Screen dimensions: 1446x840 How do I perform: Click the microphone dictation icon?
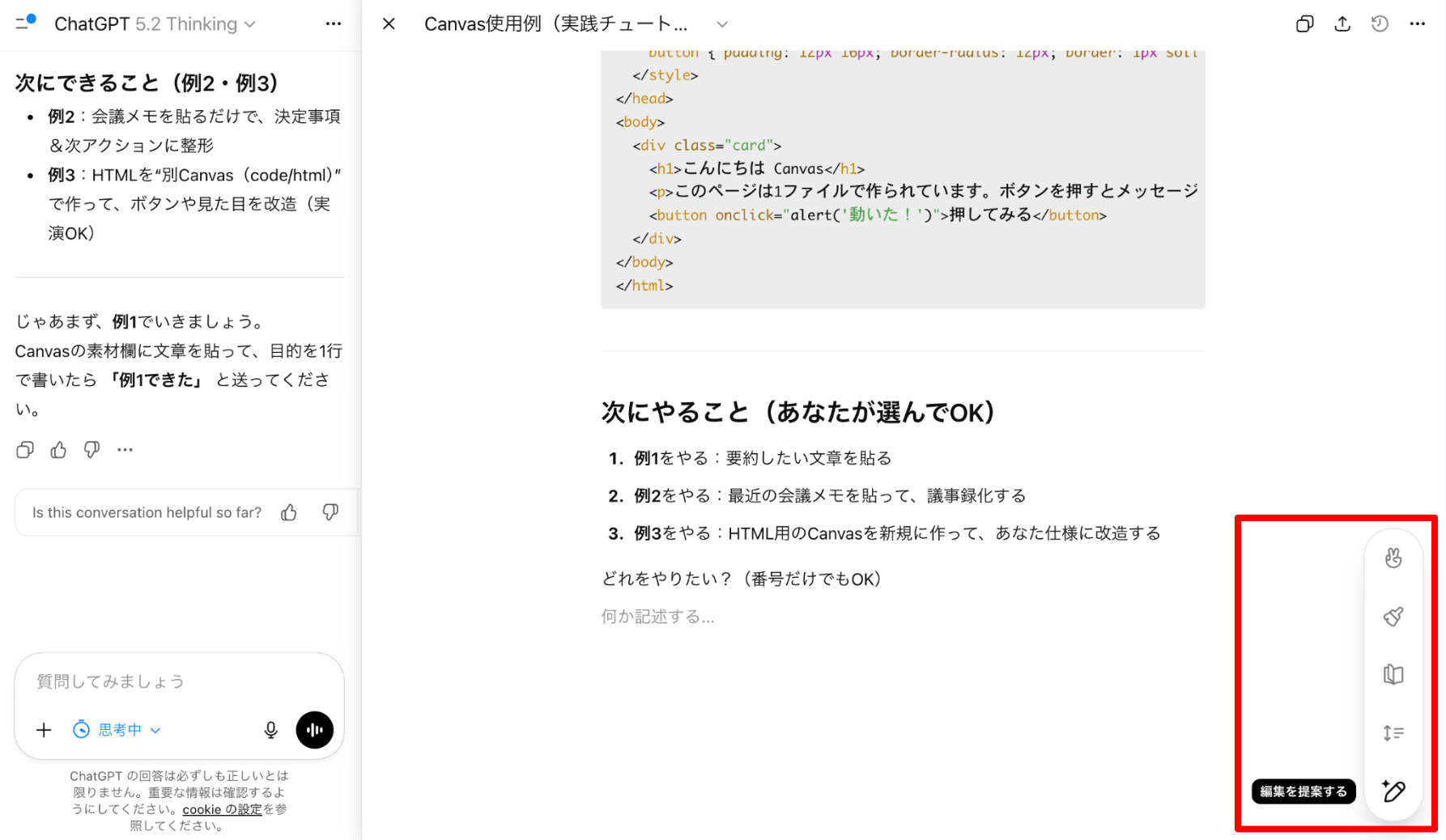[x=271, y=730]
